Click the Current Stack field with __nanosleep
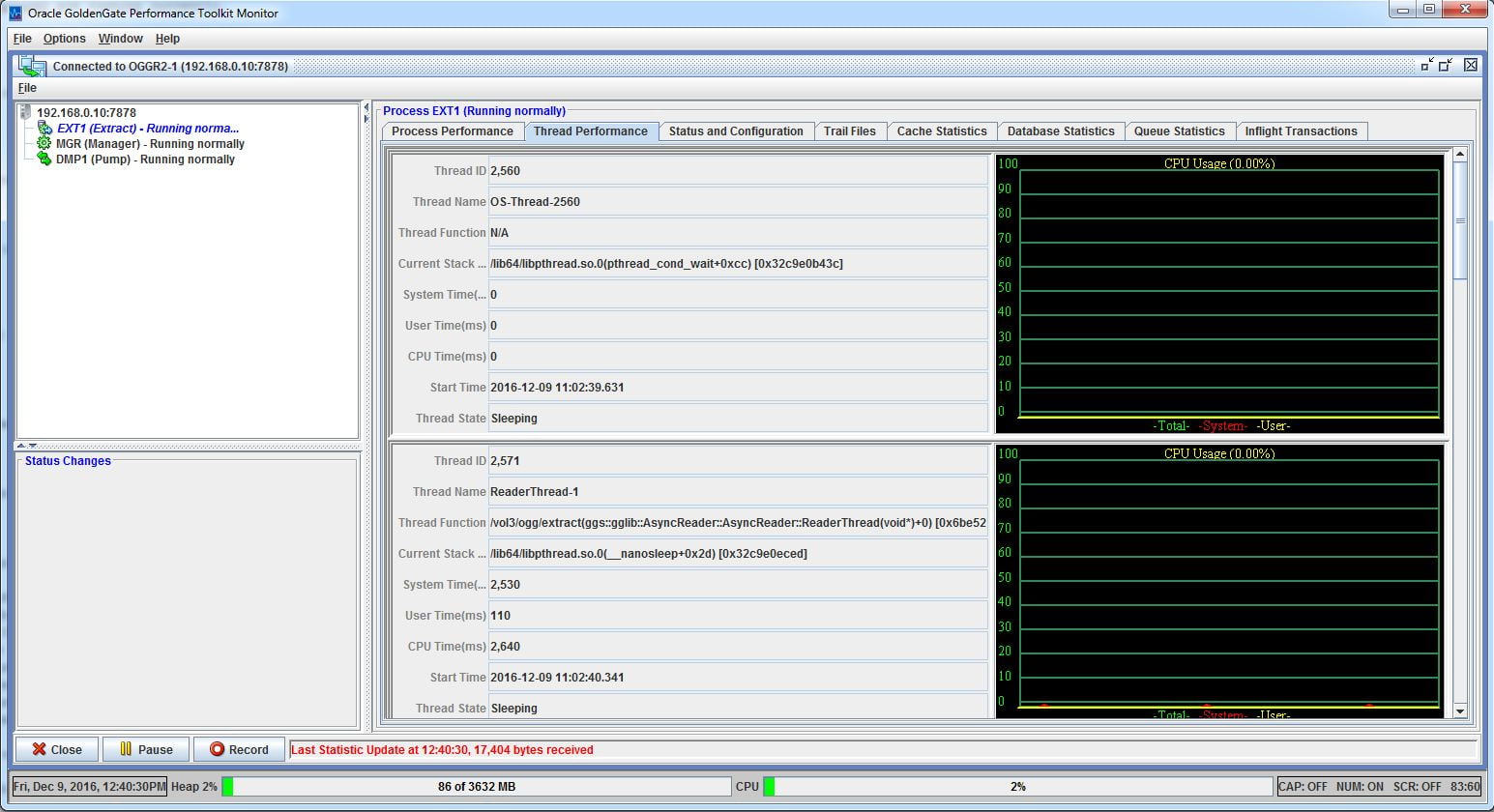The height and width of the screenshot is (812, 1494). pyautogui.click(x=738, y=554)
